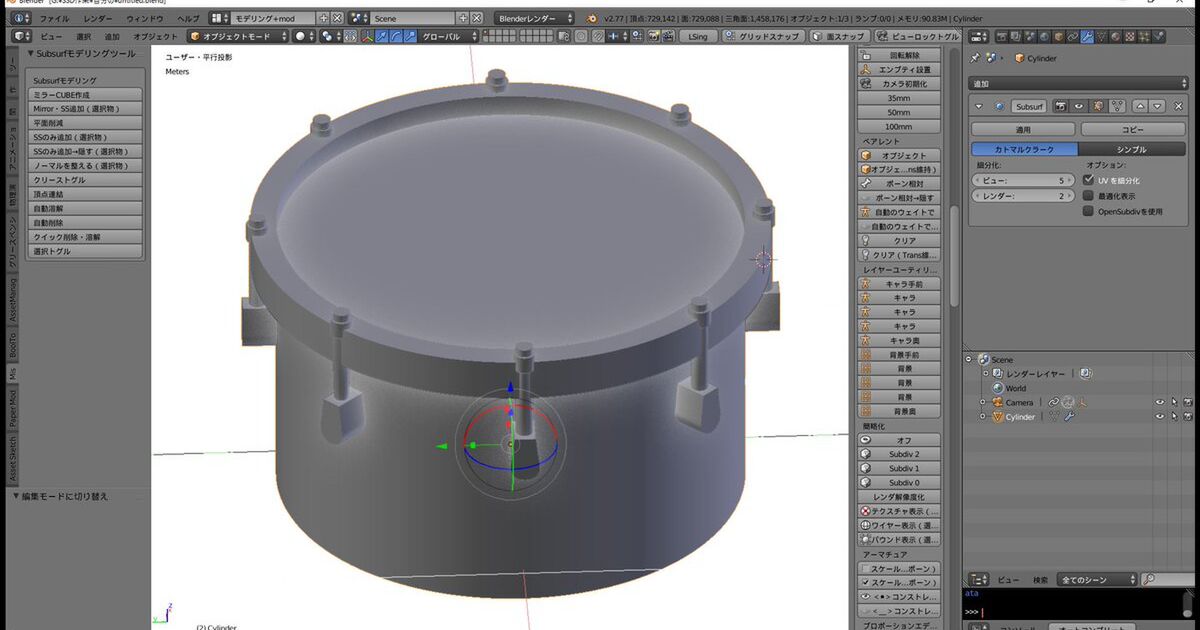The height and width of the screenshot is (630, 1200).
Task: Click the Subsurf modifier delete X icon
Action: tap(1177, 106)
